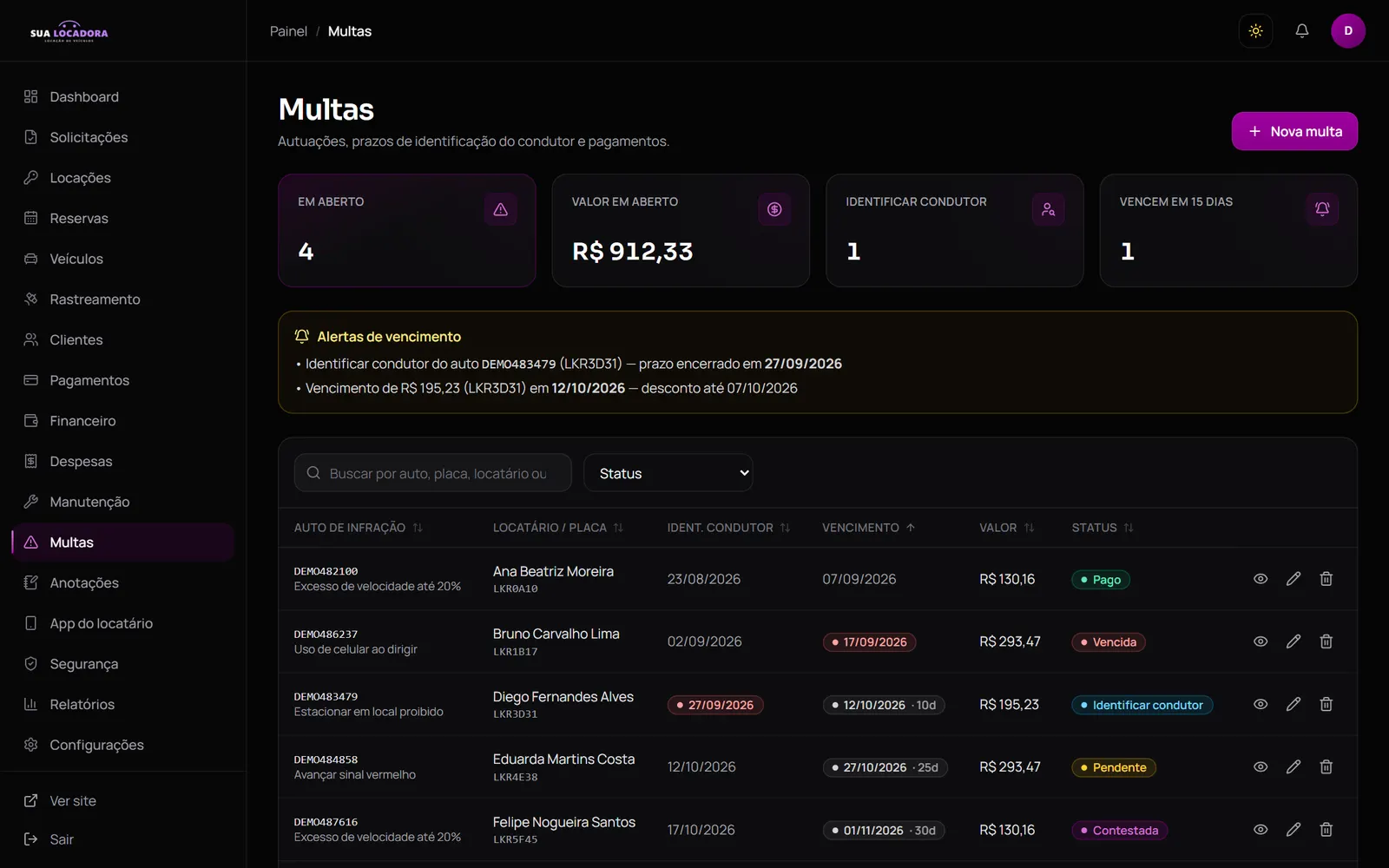This screenshot has width=1389, height=868.
Task: Delete the Felipe Nogueira Santos fine
Action: click(1326, 830)
